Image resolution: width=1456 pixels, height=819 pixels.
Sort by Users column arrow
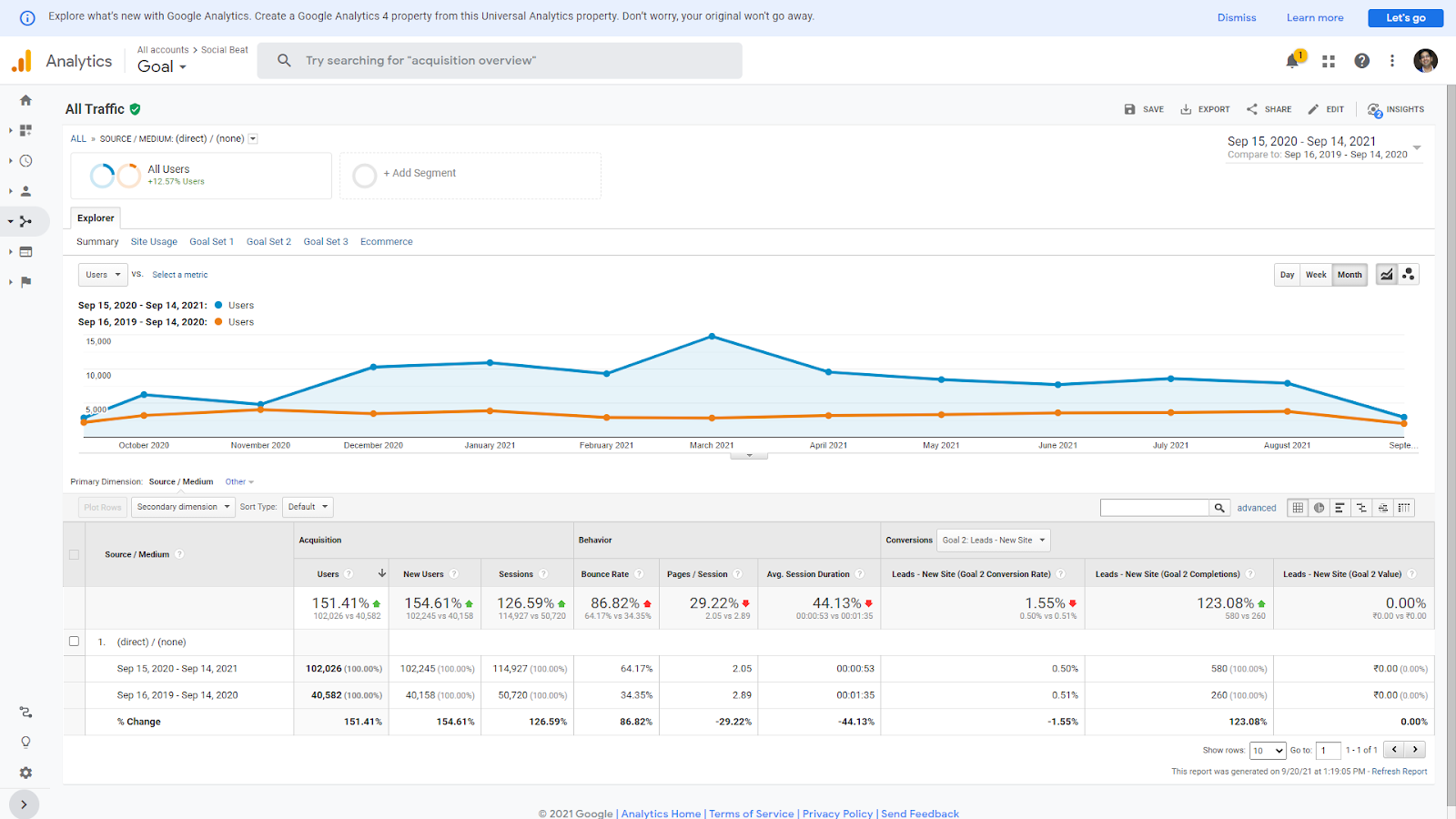tap(382, 574)
